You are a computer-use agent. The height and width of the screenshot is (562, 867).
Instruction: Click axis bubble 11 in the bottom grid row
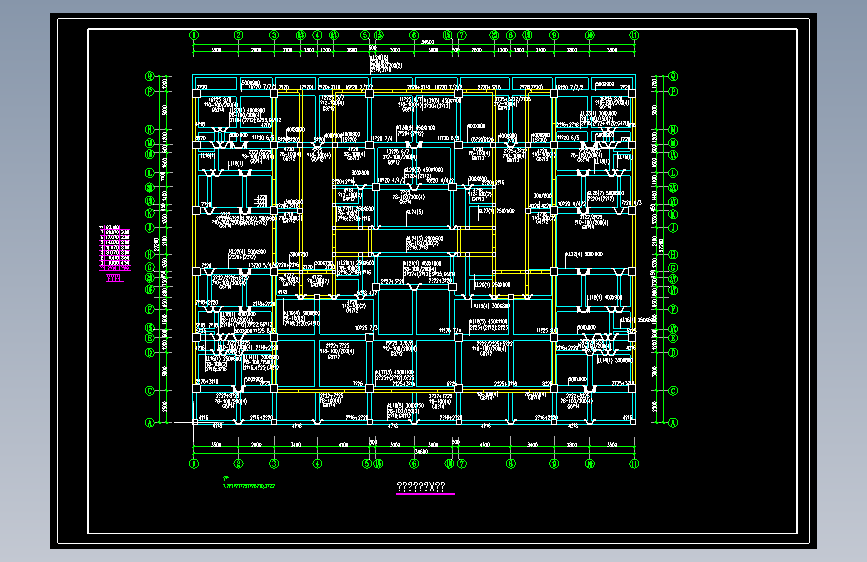[634, 464]
